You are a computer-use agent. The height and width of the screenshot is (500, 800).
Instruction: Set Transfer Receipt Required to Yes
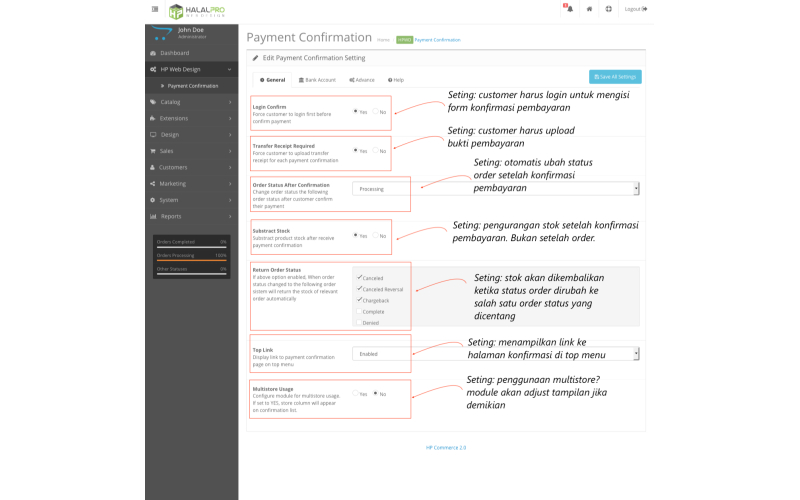[356, 151]
